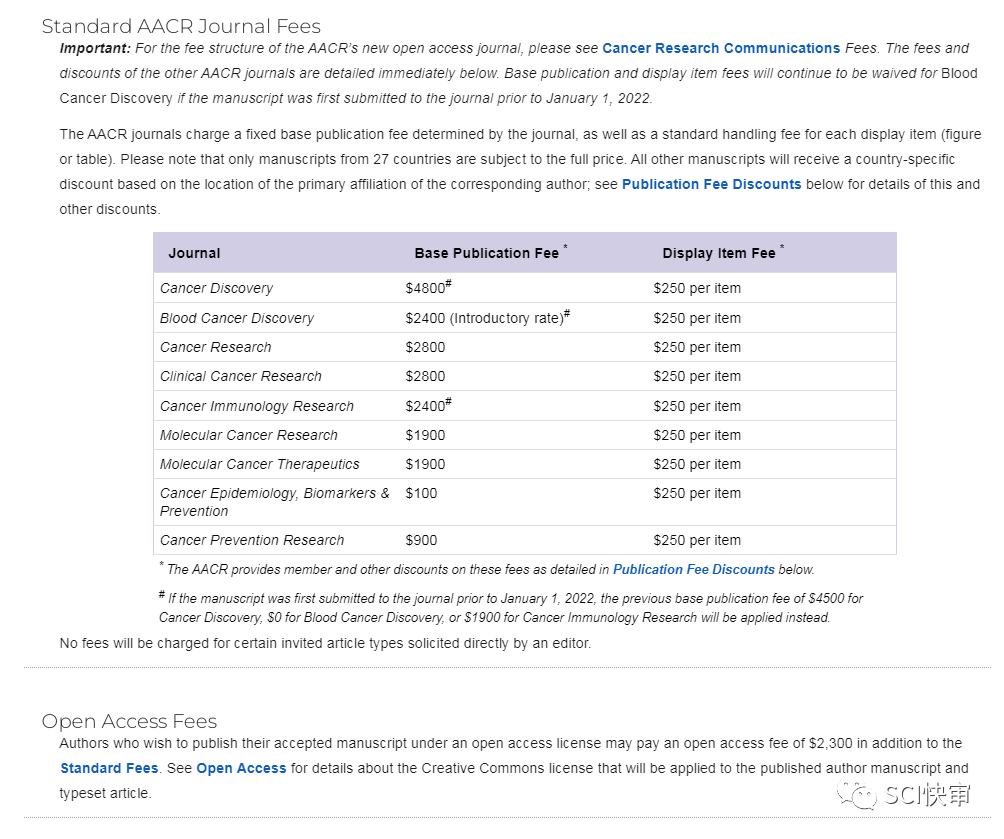The height and width of the screenshot is (839, 1004).
Task: Select the Base Publication Fee column header
Action: click(487, 253)
